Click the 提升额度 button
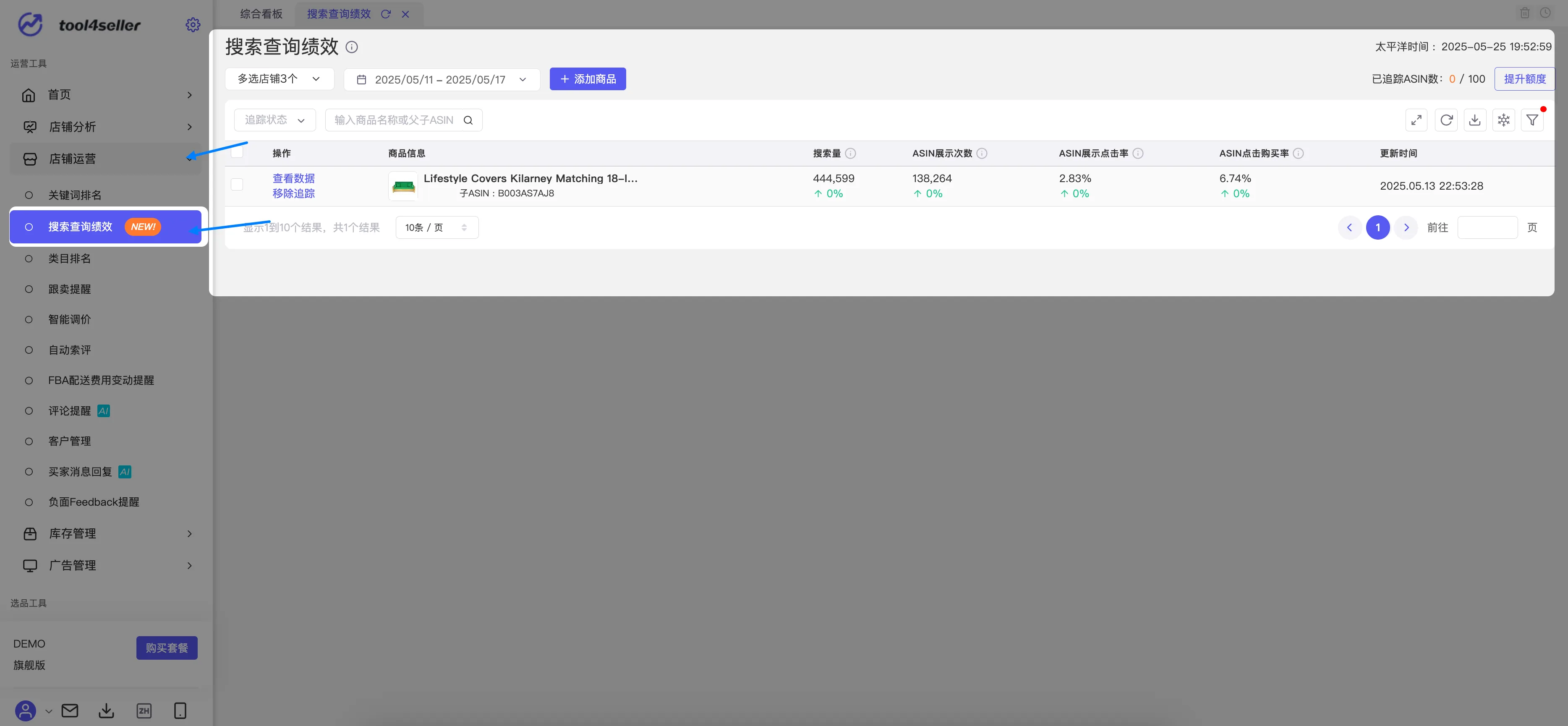The image size is (1568, 726). click(x=1524, y=79)
